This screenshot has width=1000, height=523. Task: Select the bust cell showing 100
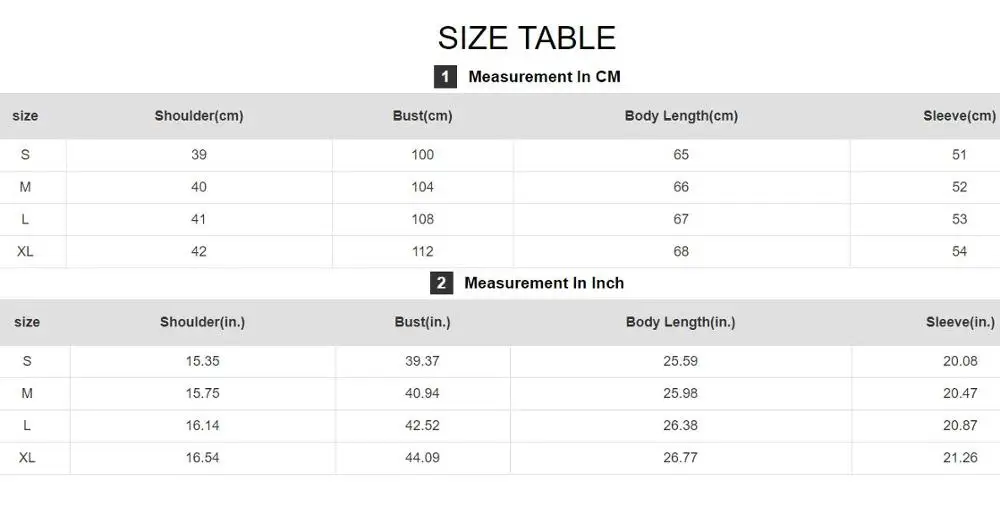(x=422, y=155)
